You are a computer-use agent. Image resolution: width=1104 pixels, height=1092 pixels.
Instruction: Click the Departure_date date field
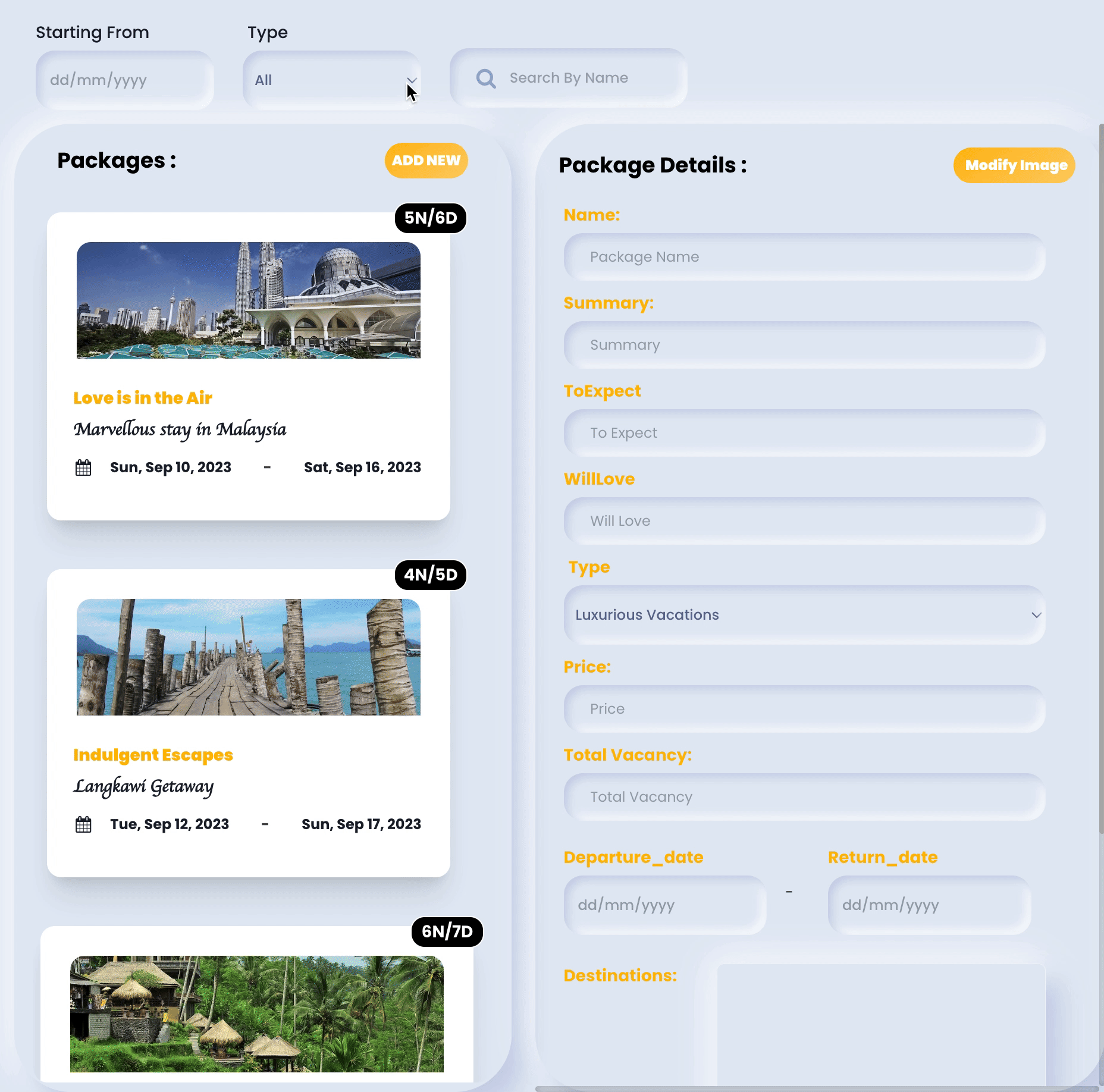point(665,905)
